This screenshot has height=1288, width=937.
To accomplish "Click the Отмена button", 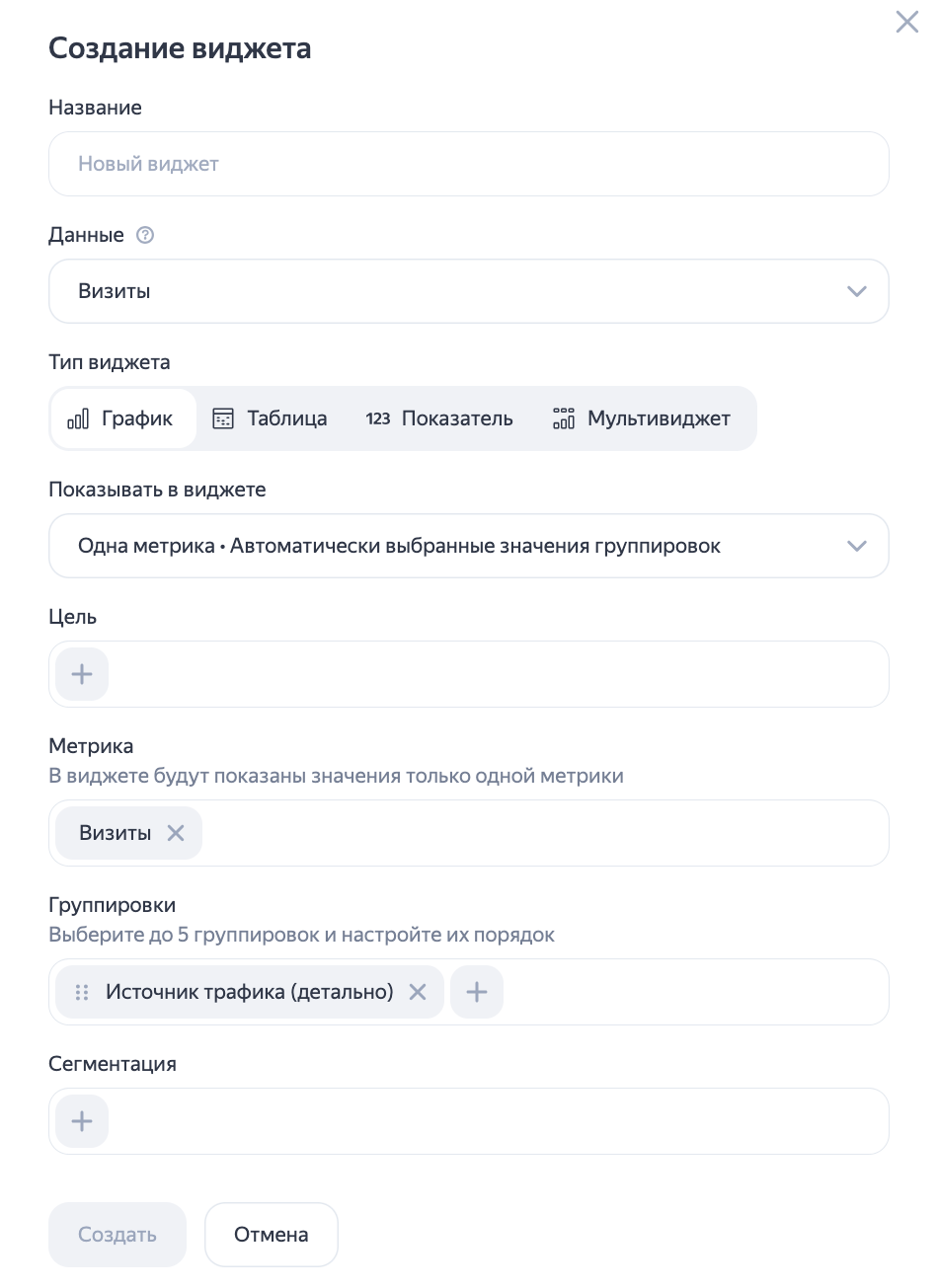I will coord(272,1234).
